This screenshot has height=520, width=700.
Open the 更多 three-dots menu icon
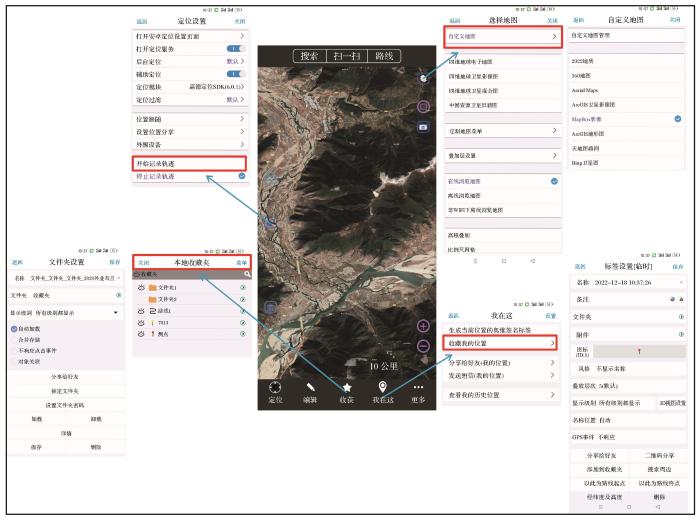pyautogui.click(x=419, y=388)
